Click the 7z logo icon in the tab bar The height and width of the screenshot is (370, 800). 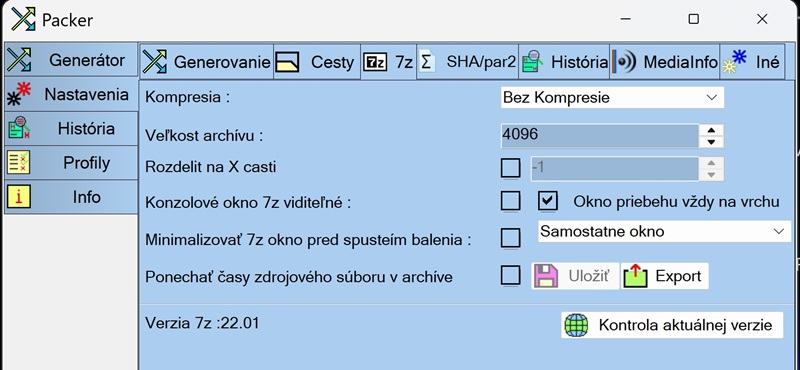pos(376,62)
